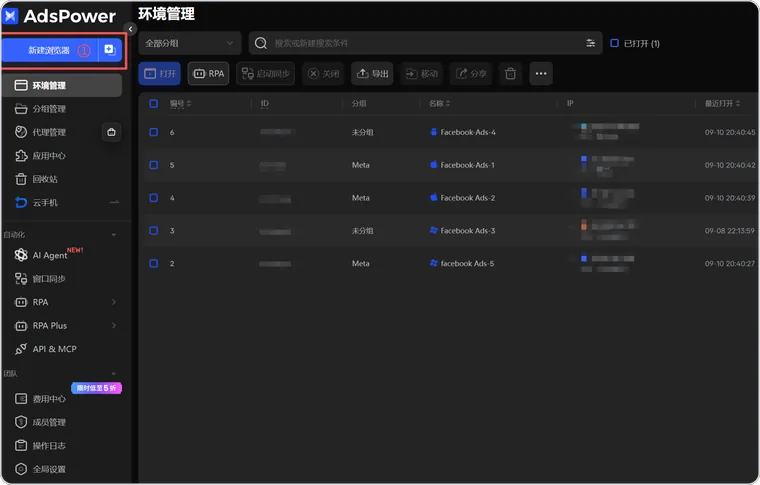The width and height of the screenshot is (760, 485).
Task: Click the arrow next to 云手机
Action: 114,202
